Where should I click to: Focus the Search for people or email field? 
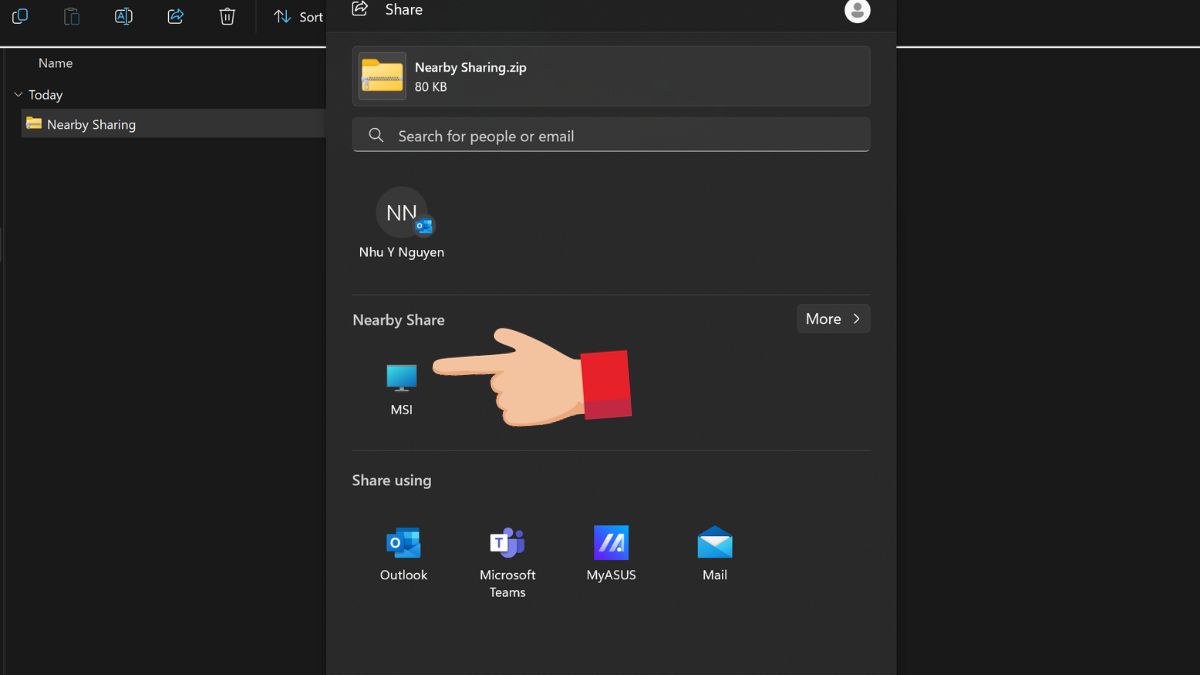[x=620, y=136]
